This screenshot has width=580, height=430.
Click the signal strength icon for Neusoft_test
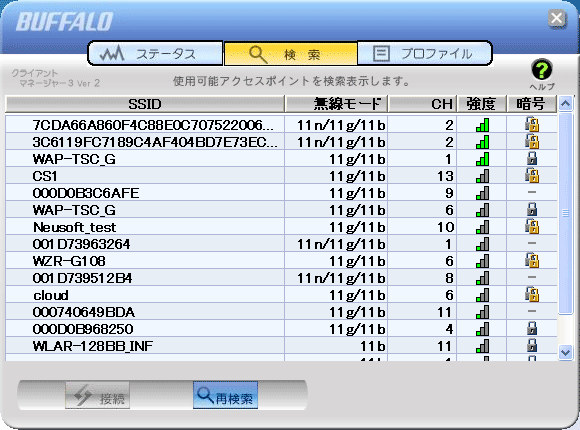[482, 226]
